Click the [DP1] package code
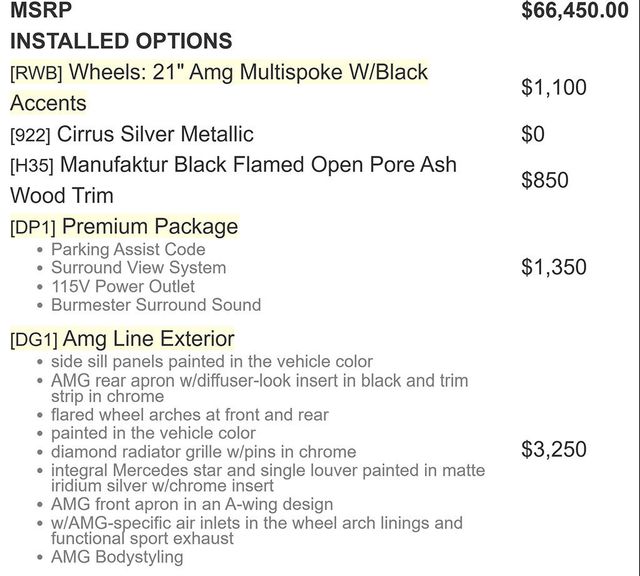 click(x=33, y=228)
